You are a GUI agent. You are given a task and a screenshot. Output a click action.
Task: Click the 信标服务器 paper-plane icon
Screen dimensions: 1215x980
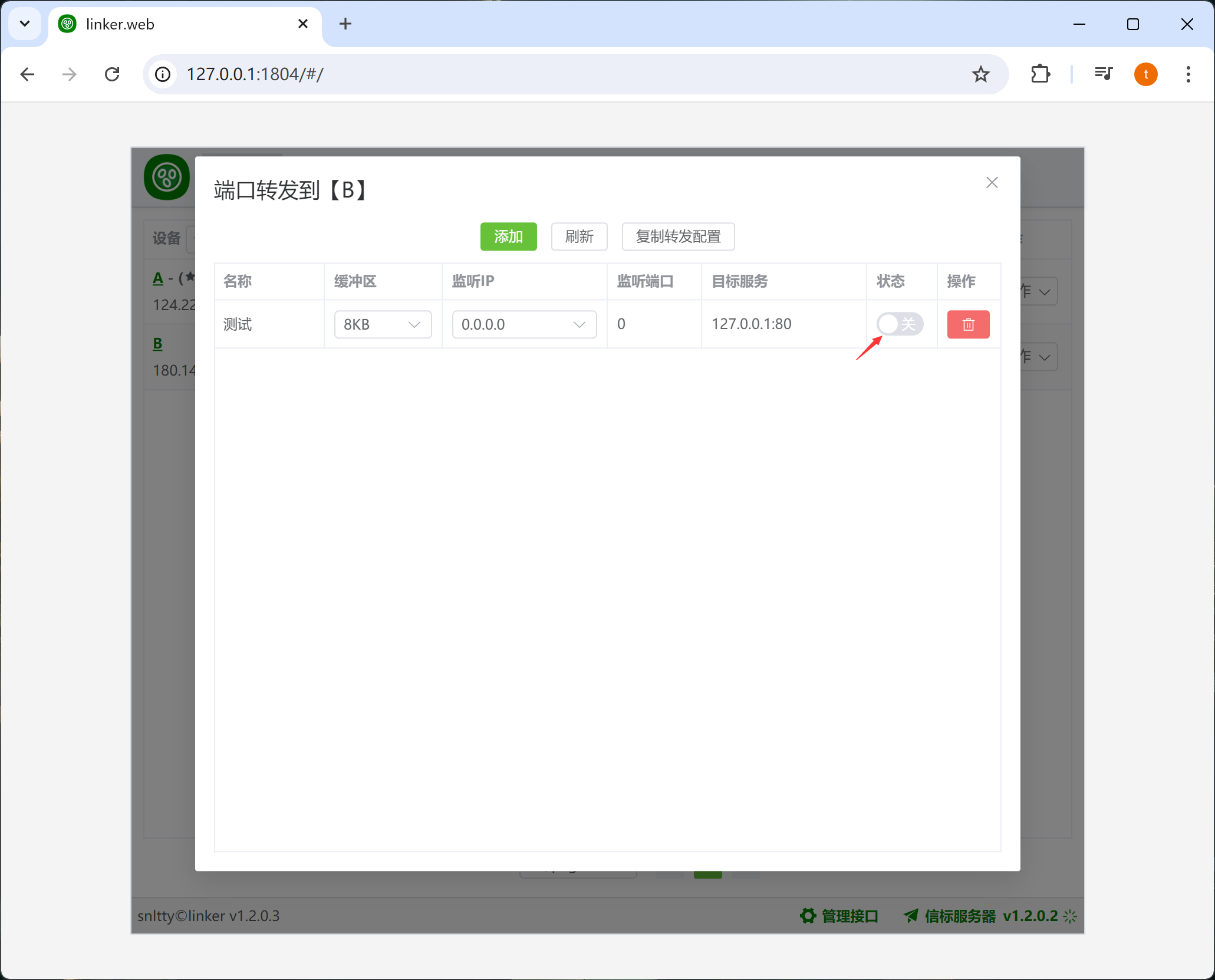tap(911, 916)
